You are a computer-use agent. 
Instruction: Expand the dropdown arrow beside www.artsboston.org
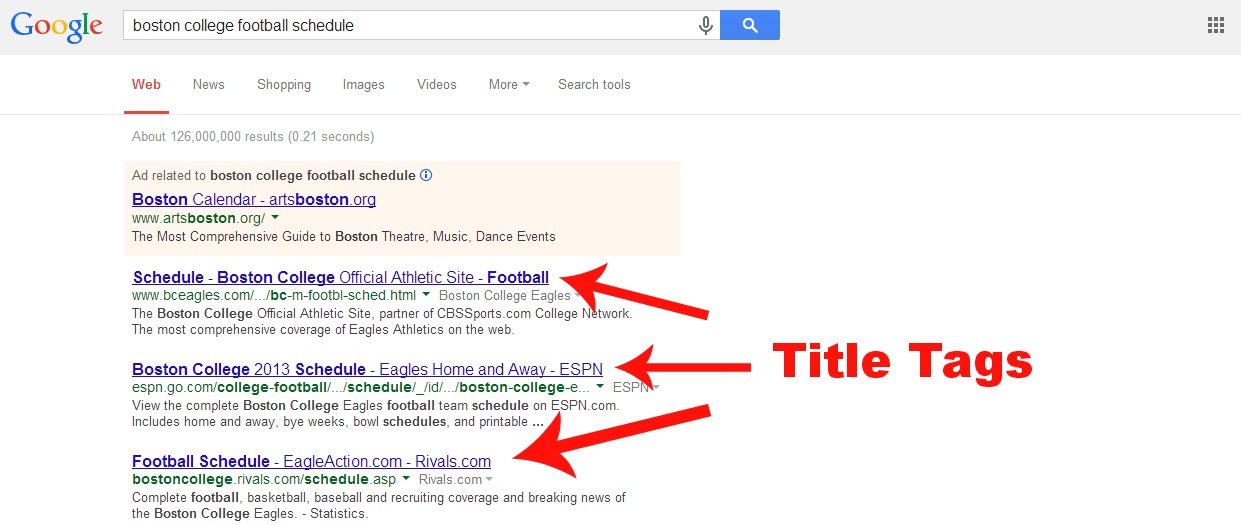tap(275, 218)
